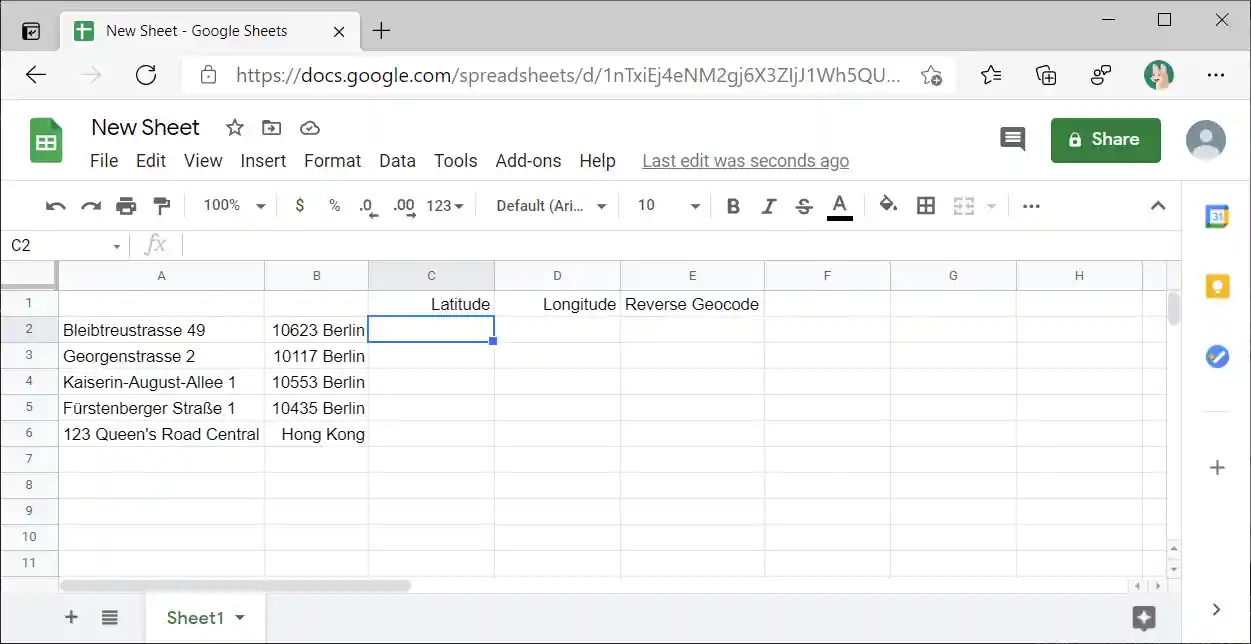Screen dimensions: 1251x644
Task: Toggle bold formatting
Action: (x=733, y=205)
